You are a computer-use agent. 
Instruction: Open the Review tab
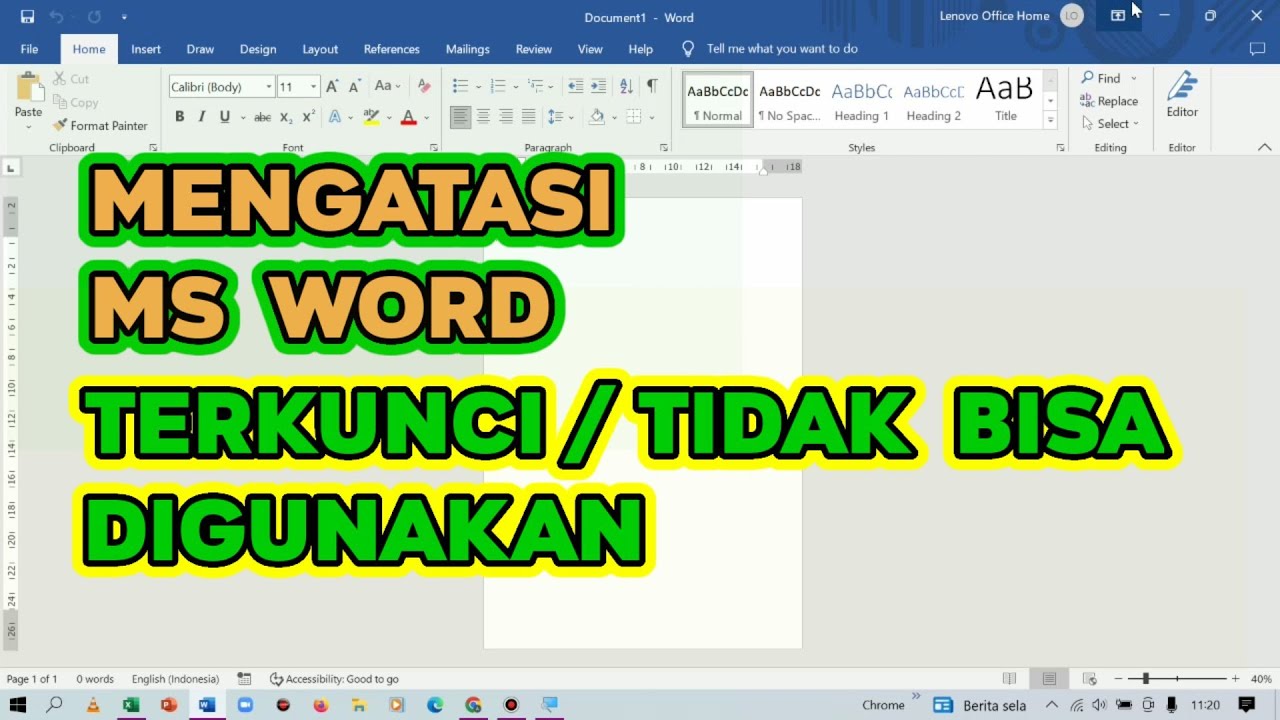534,49
